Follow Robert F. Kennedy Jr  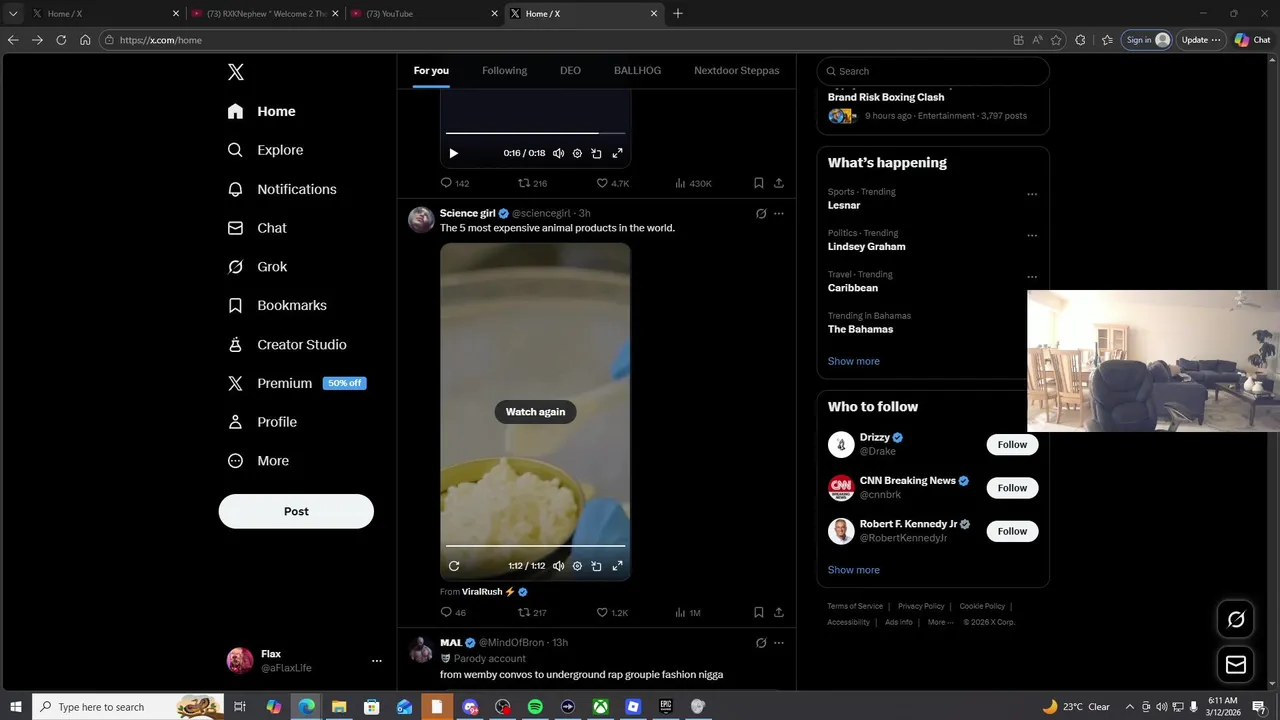click(1012, 531)
